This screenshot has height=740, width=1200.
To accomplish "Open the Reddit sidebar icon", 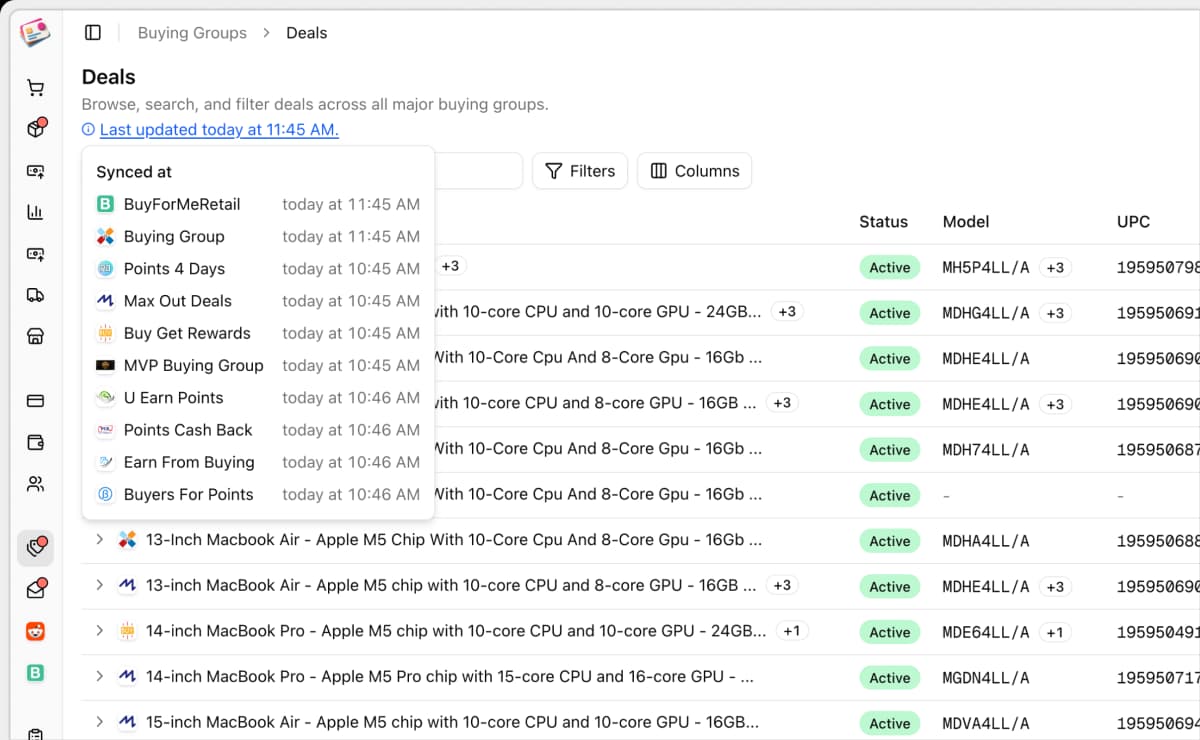I will [x=35, y=631].
